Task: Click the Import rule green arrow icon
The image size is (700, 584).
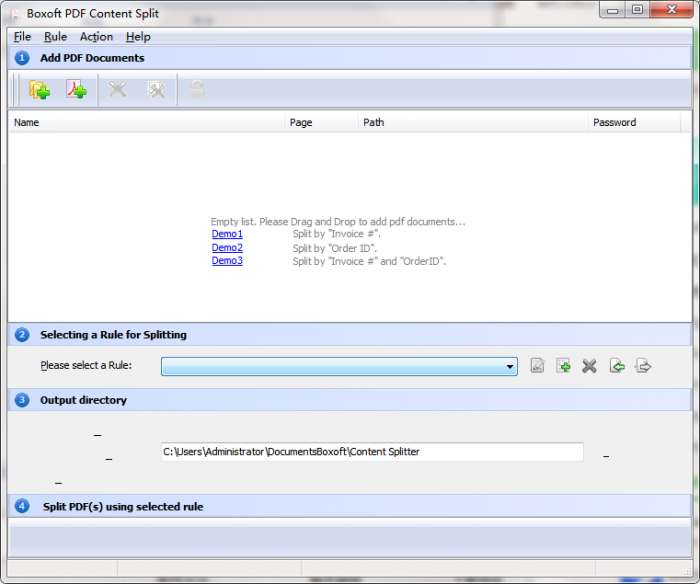Action: coord(617,366)
